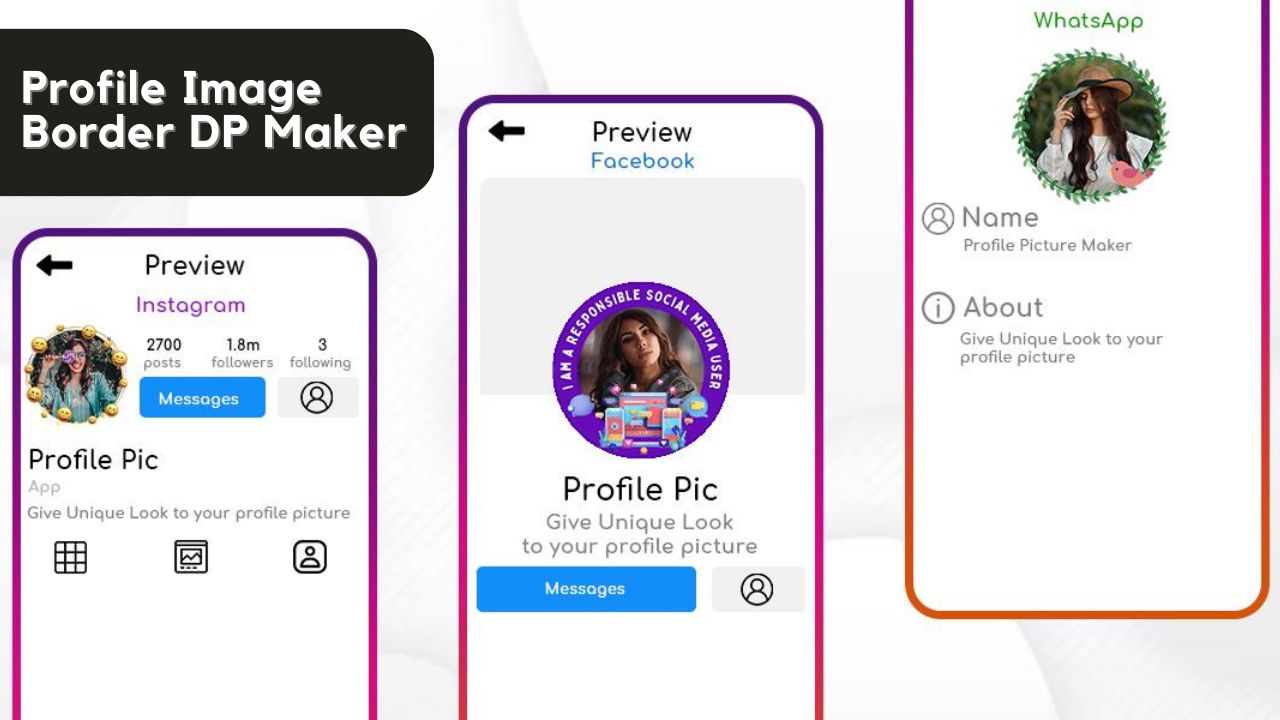Click Messages button in Facebook preview
Viewport: 1280px width, 720px height.
[586, 589]
